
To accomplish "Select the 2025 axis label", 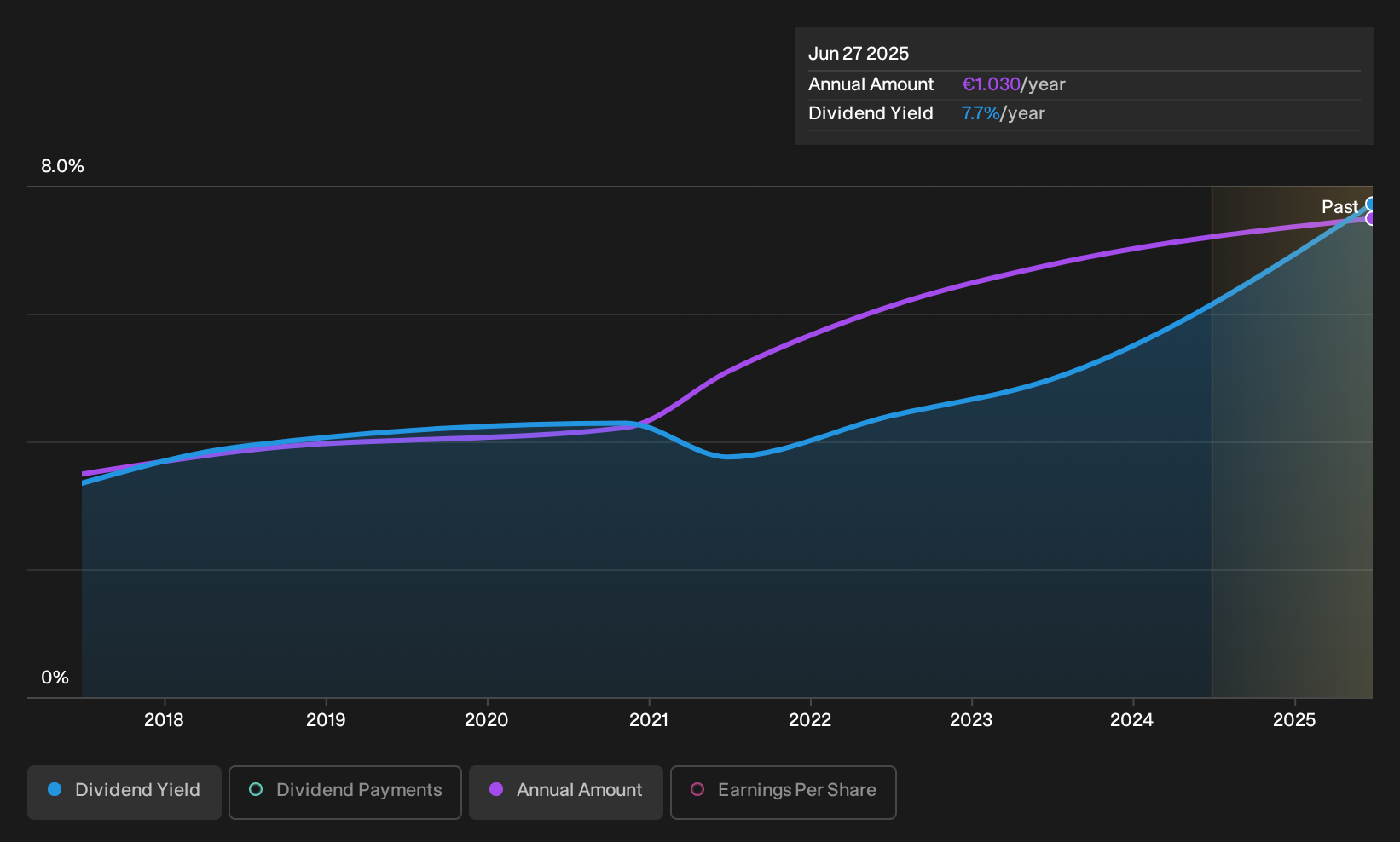I will 1294,720.
